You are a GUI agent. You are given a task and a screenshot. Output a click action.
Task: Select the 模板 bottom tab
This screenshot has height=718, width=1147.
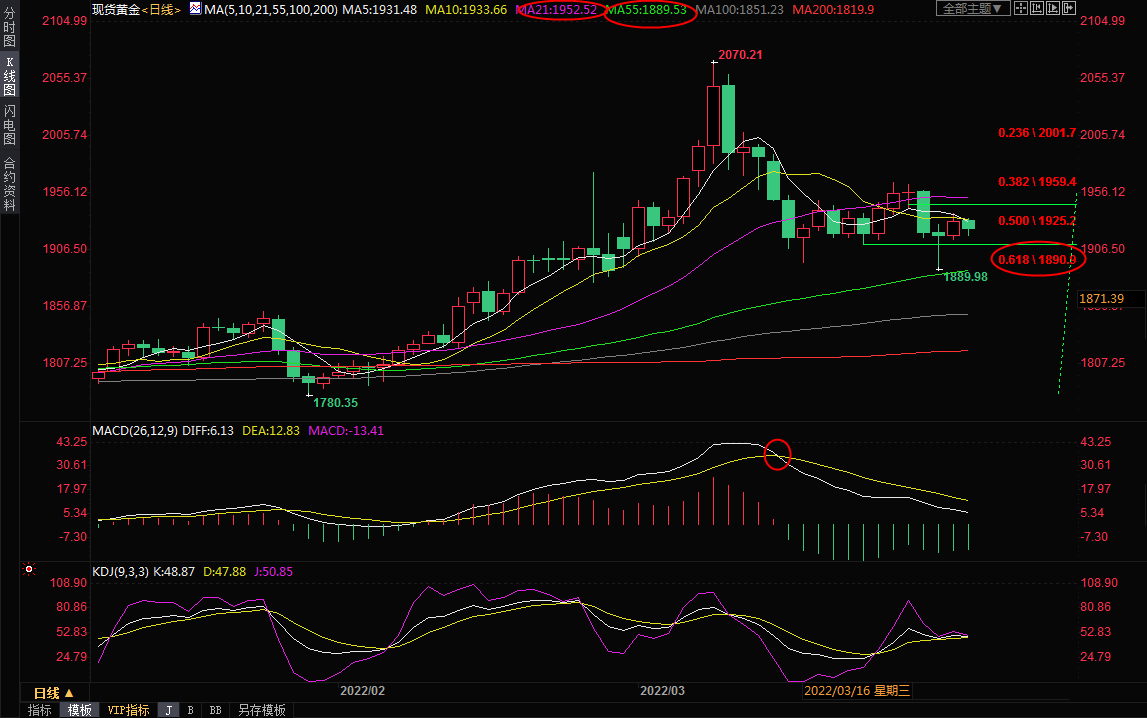pyautogui.click(x=80, y=710)
